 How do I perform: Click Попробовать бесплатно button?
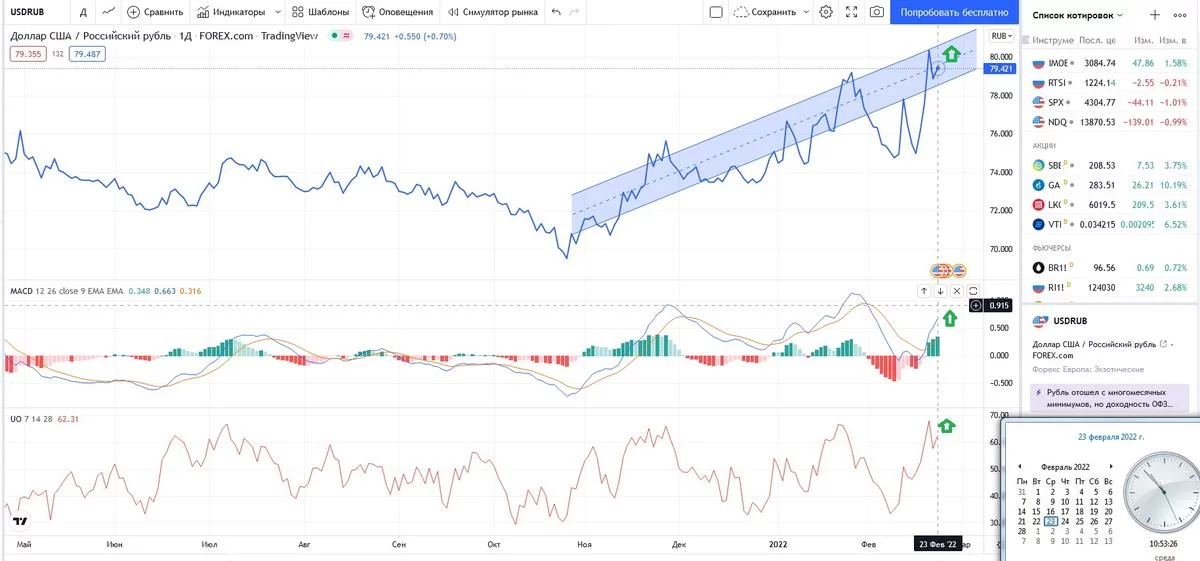pyautogui.click(x=955, y=12)
